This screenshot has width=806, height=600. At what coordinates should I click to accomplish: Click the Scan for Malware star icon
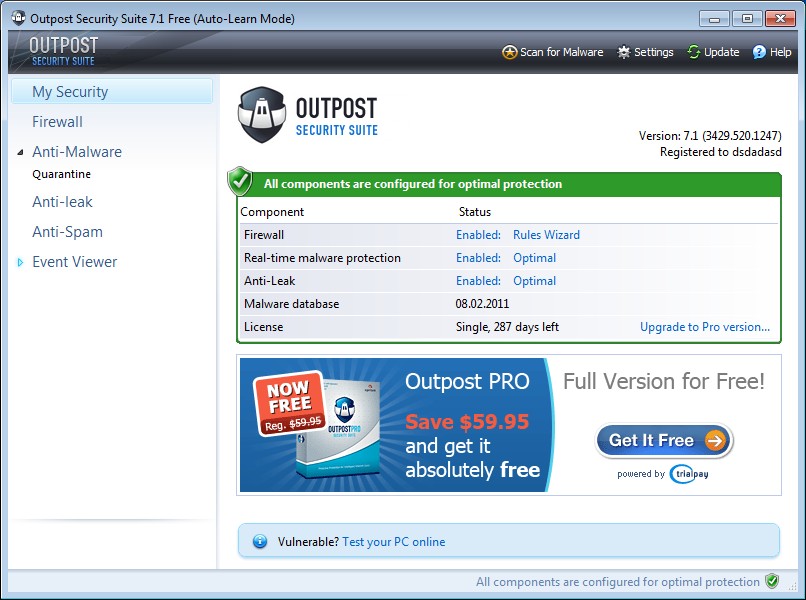[509, 52]
